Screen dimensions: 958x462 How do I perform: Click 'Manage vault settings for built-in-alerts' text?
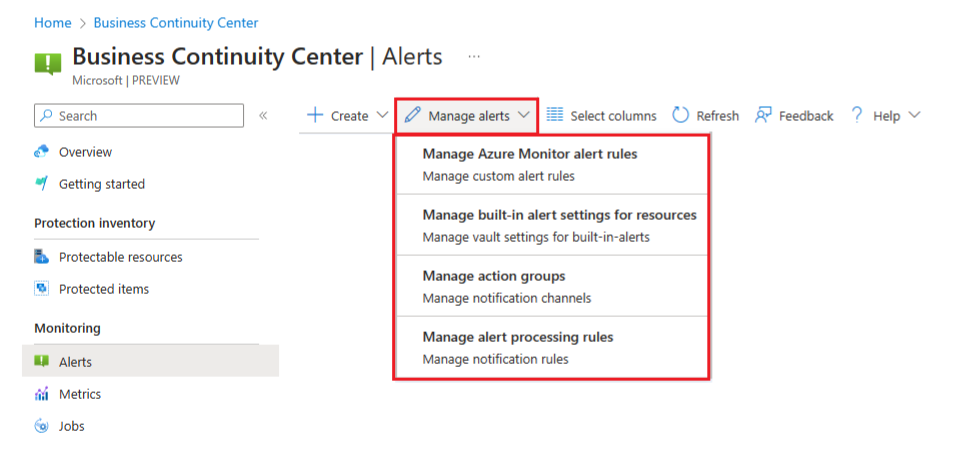click(536, 237)
